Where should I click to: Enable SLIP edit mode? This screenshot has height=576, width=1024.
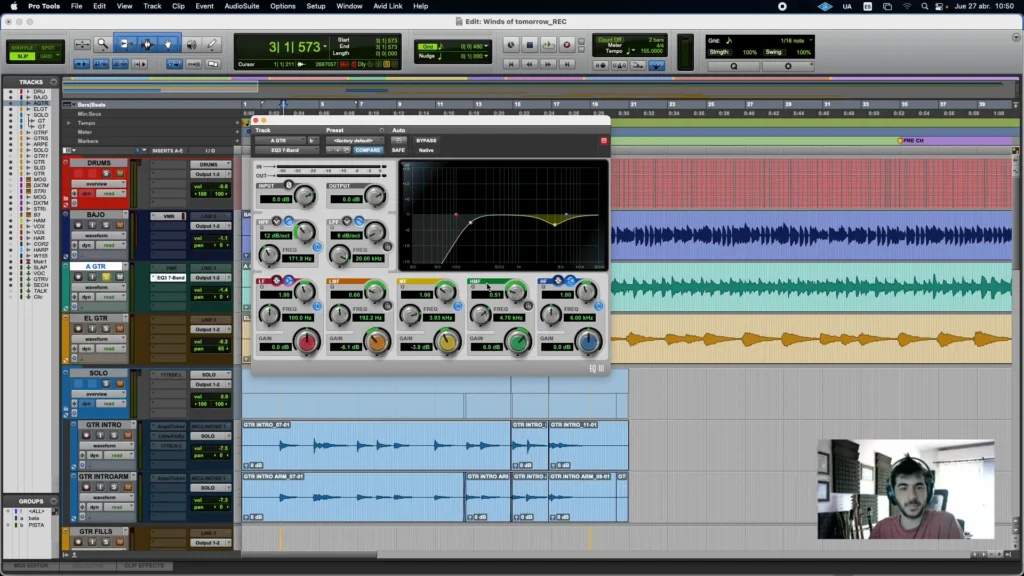click(x=22, y=57)
